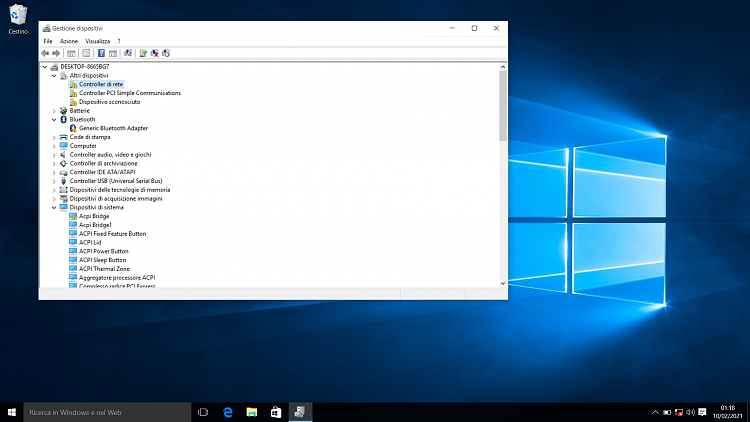Image resolution: width=750 pixels, height=422 pixels.
Task: Expand Controller audio, video e giochi
Action: pyautogui.click(x=54, y=155)
